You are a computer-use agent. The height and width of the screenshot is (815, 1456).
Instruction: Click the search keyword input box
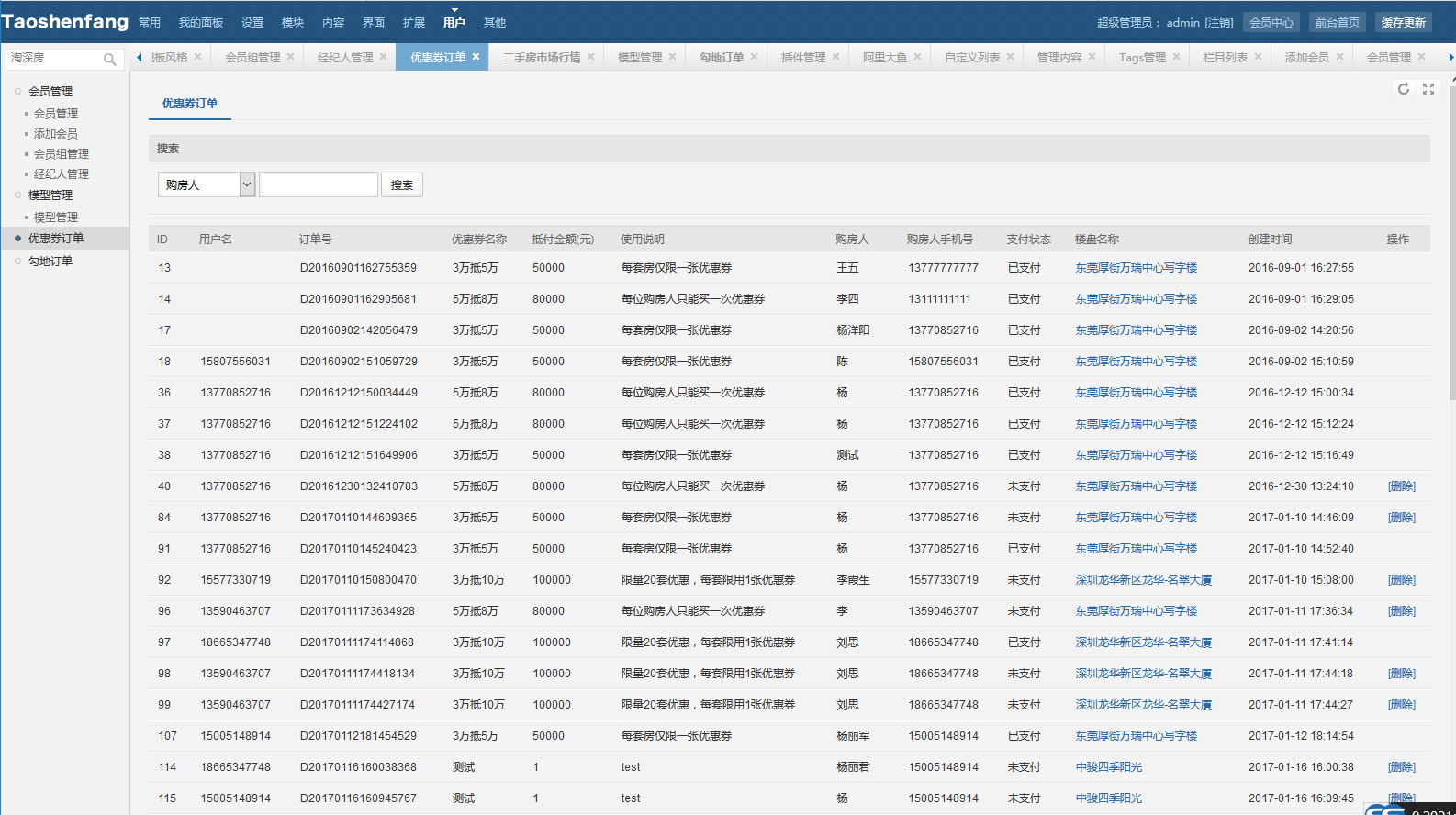pyautogui.click(x=319, y=185)
